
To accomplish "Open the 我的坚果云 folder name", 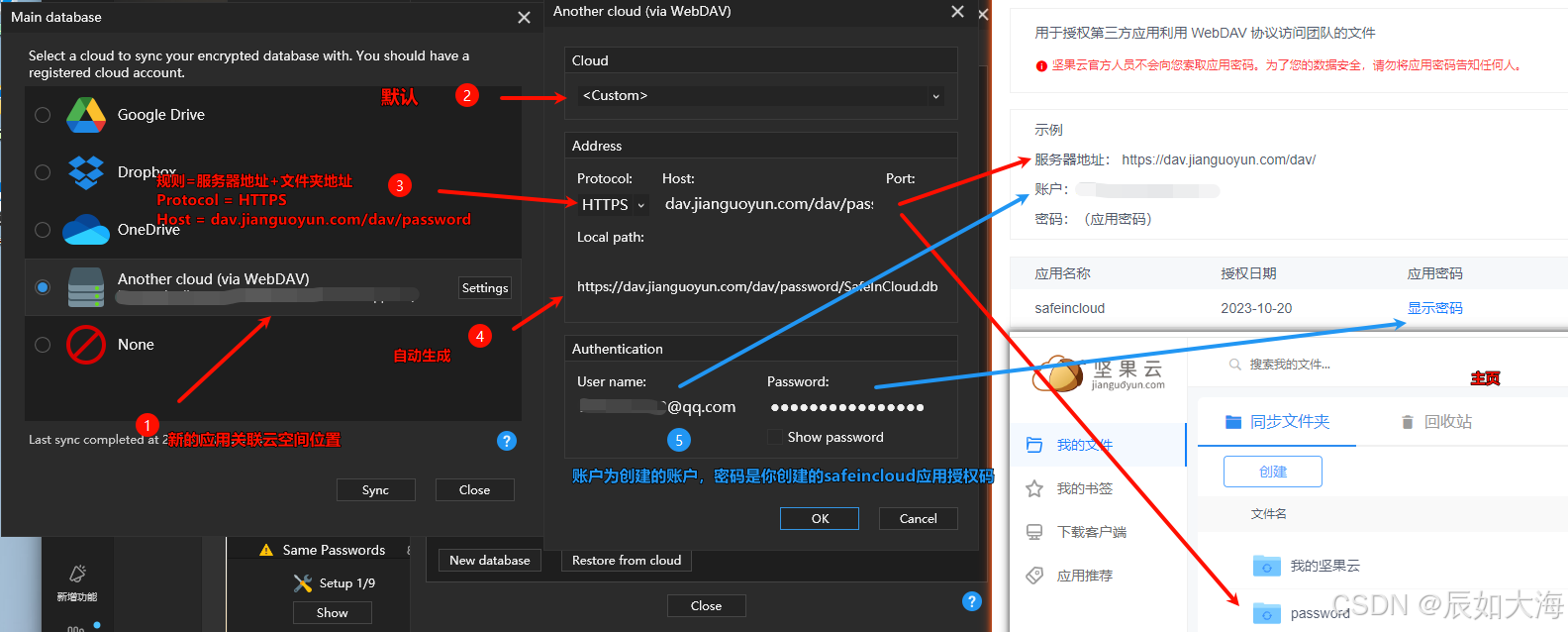I will (x=1324, y=566).
